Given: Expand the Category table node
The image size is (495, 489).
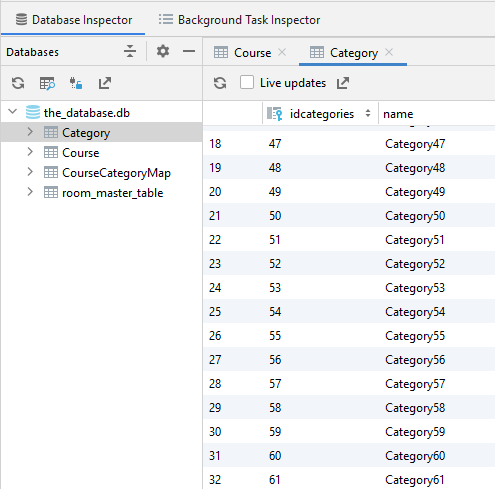Looking at the screenshot, I should tap(30, 132).
